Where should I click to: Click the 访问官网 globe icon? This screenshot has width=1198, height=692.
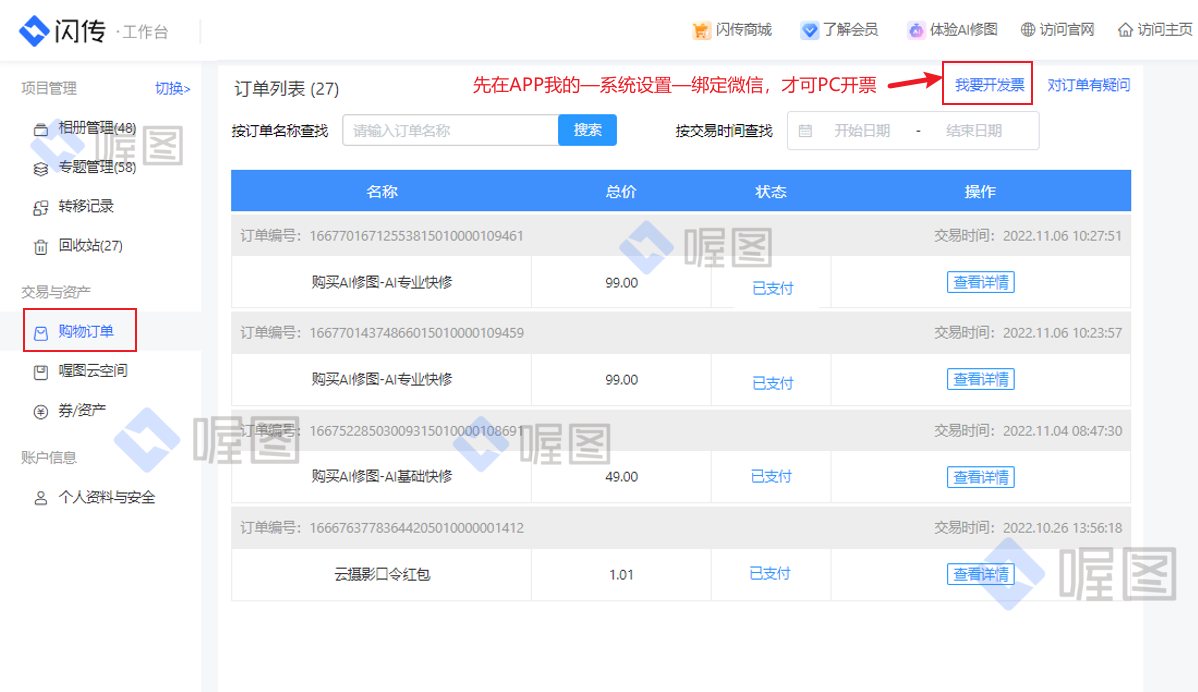(1028, 30)
